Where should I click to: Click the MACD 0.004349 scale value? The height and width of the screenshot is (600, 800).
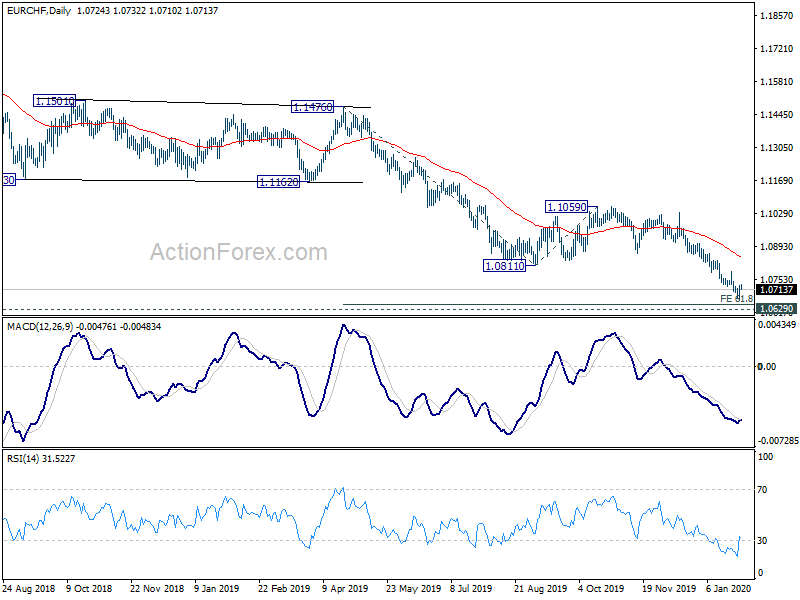(777, 324)
